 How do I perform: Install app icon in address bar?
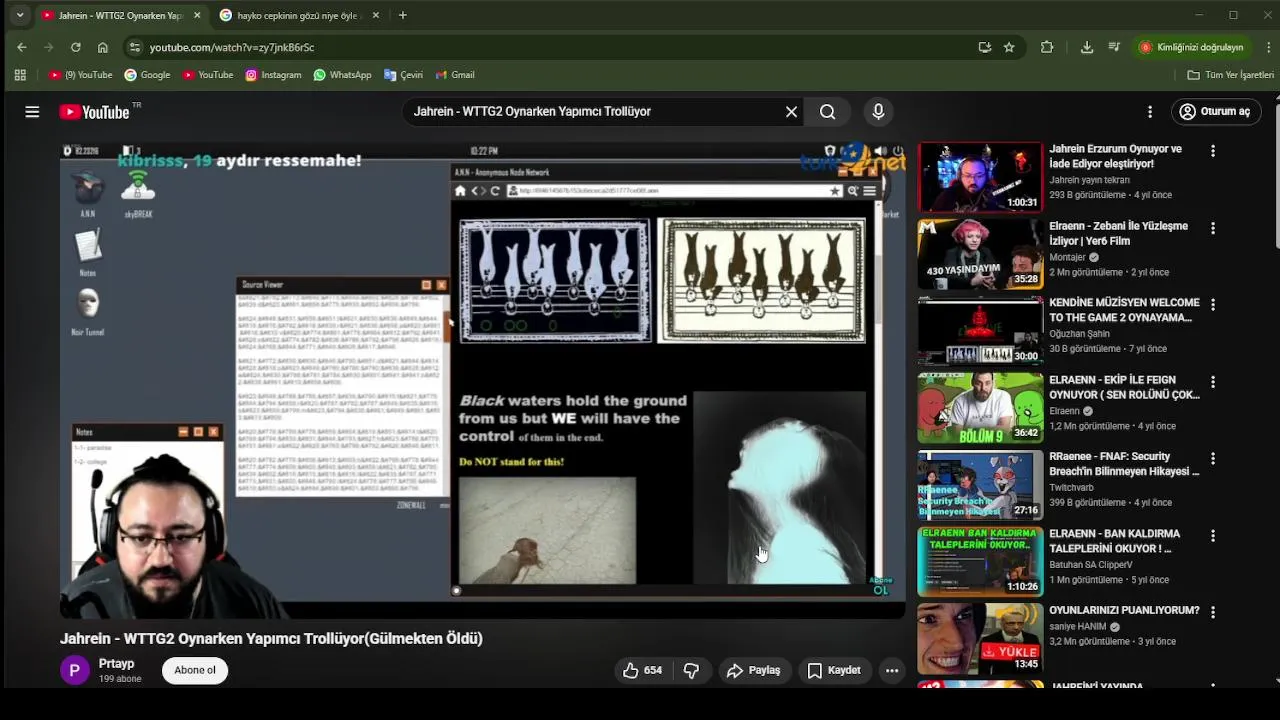pyautogui.click(x=985, y=47)
